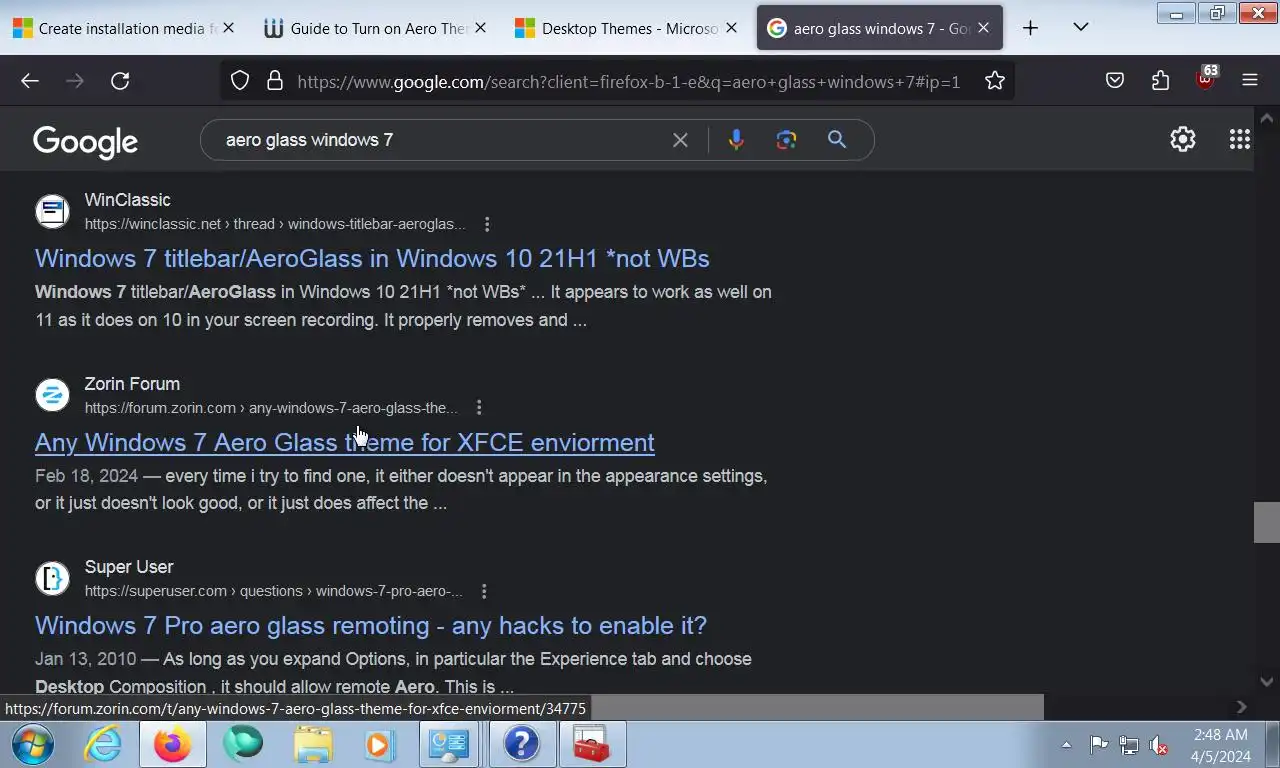Open more options for the Super User result
Image resolution: width=1280 pixels, height=768 pixels.
tap(484, 591)
